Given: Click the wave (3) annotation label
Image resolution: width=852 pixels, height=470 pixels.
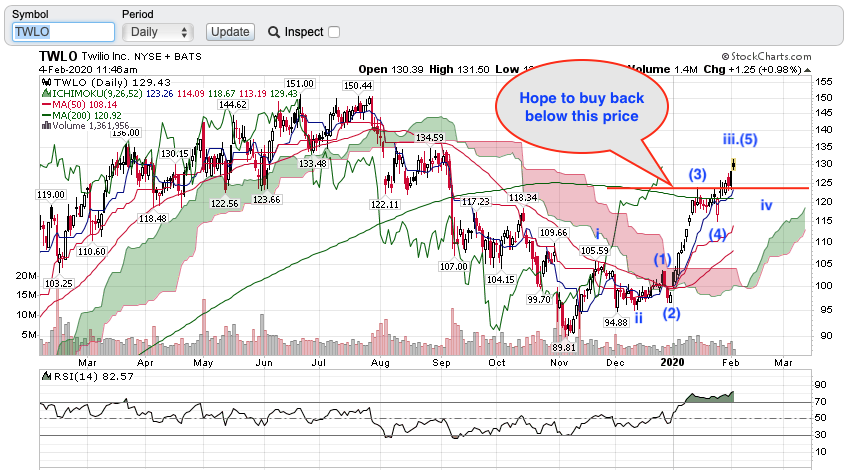Looking at the screenshot, I should [x=698, y=175].
